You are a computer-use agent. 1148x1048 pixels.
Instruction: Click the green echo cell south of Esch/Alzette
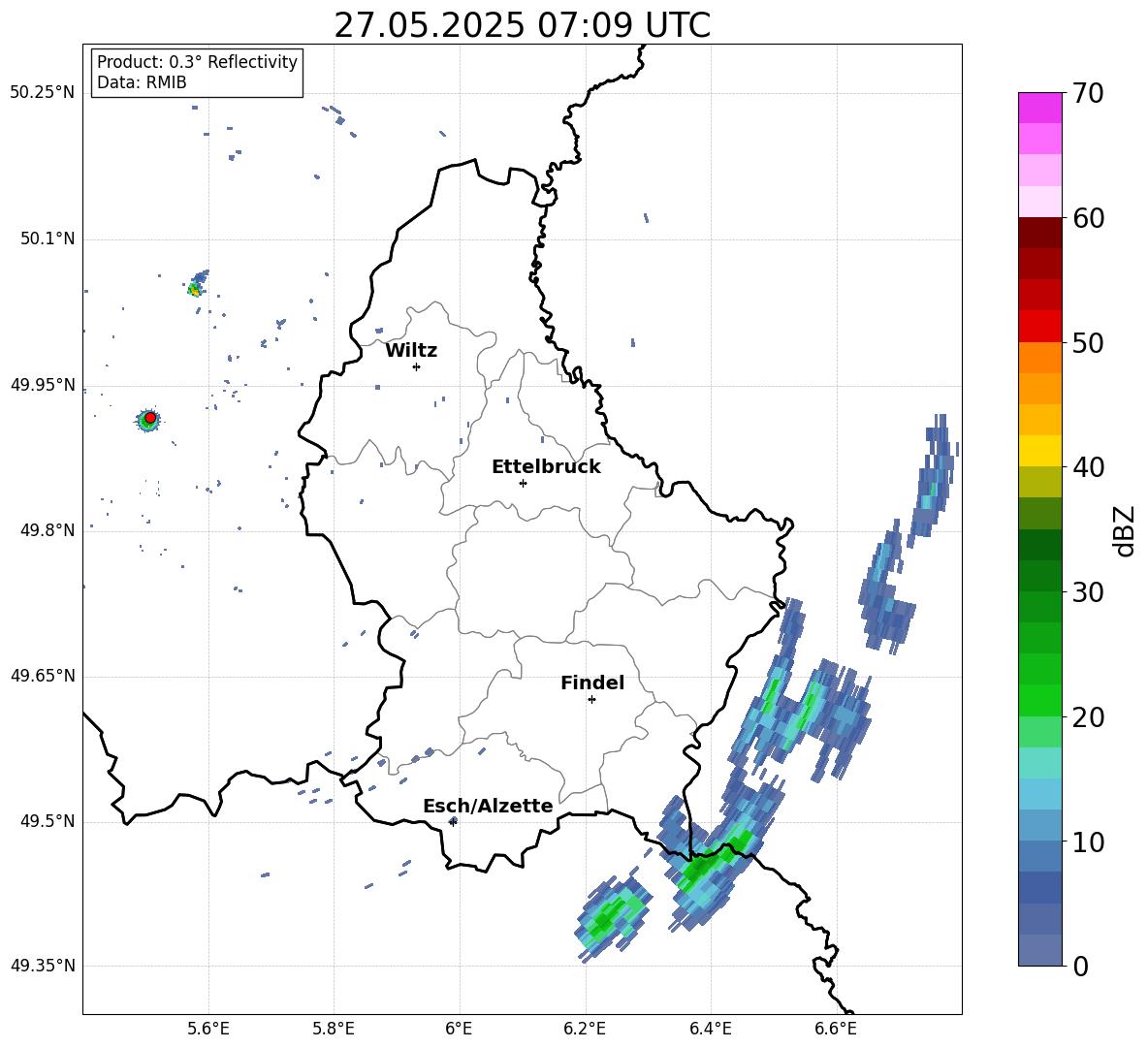click(x=612, y=915)
